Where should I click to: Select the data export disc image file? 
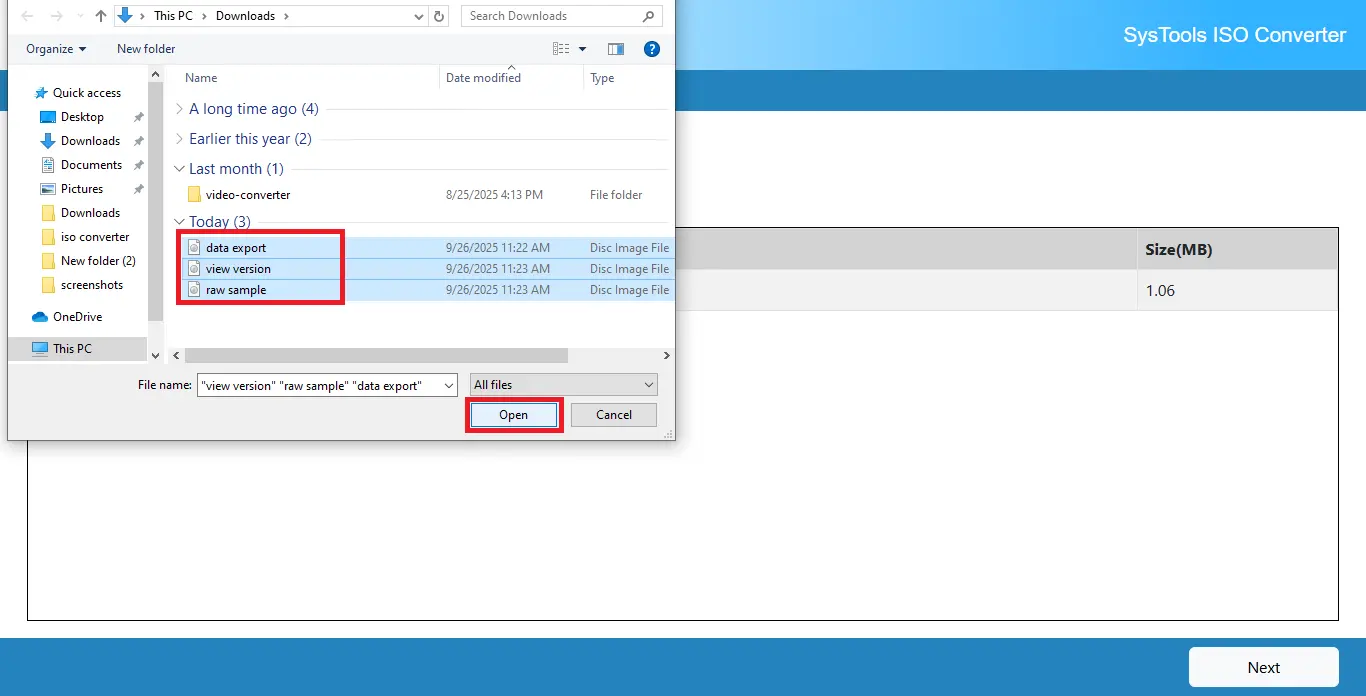point(236,248)
